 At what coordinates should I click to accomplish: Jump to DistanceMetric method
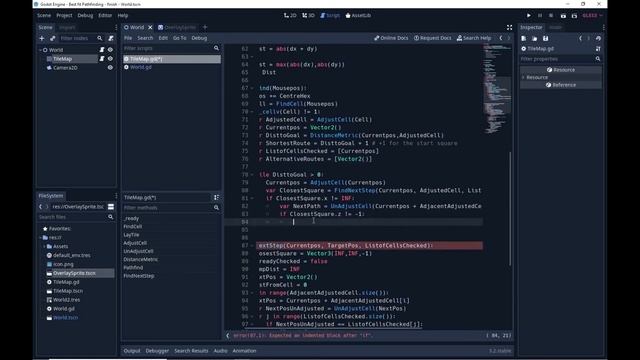point(141,259)
